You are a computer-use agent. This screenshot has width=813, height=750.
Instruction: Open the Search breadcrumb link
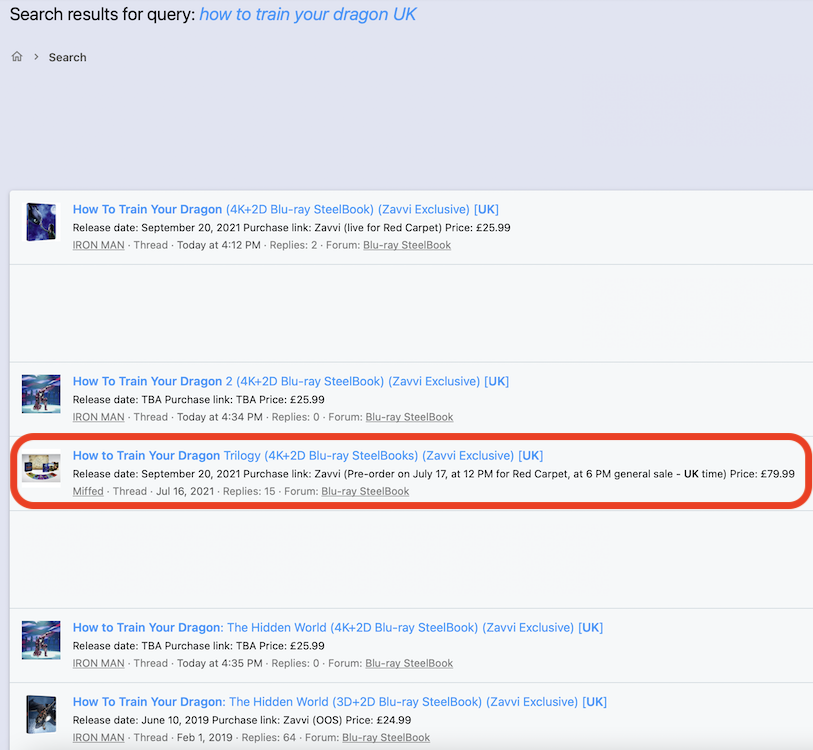(x=67, y=58)
